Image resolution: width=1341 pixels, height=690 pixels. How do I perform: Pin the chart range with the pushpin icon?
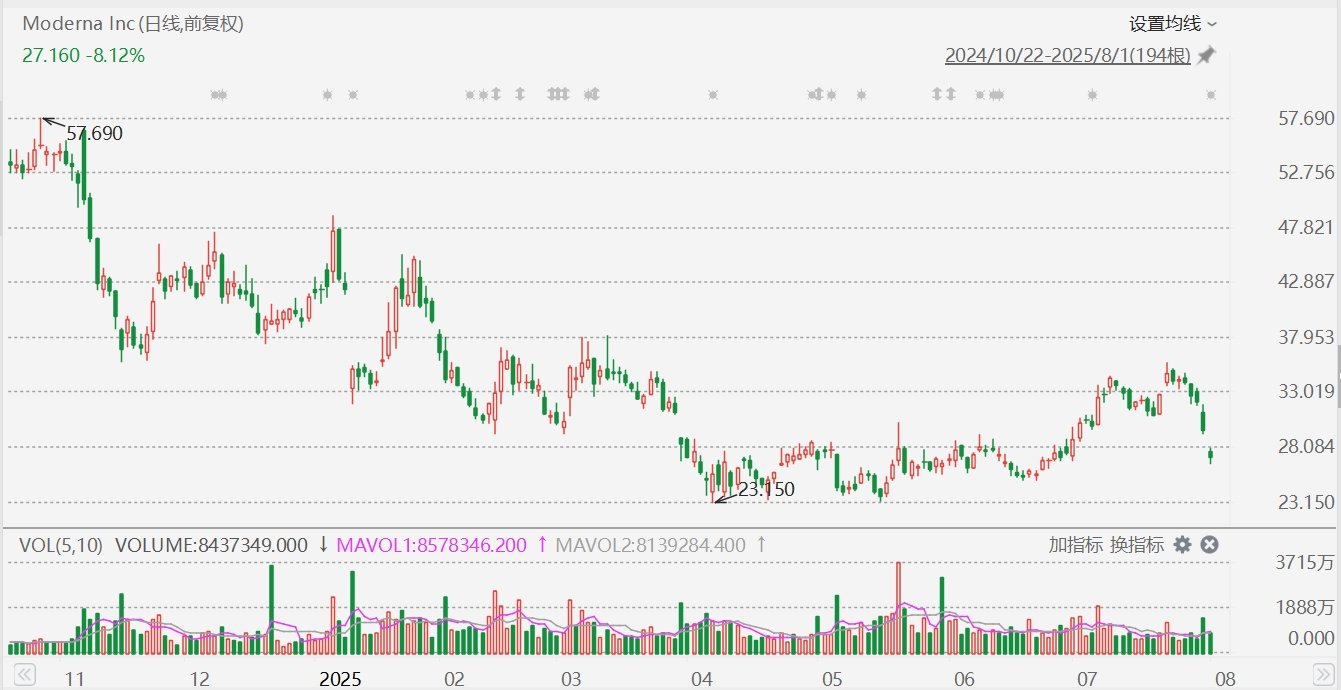click(1207, 56)
